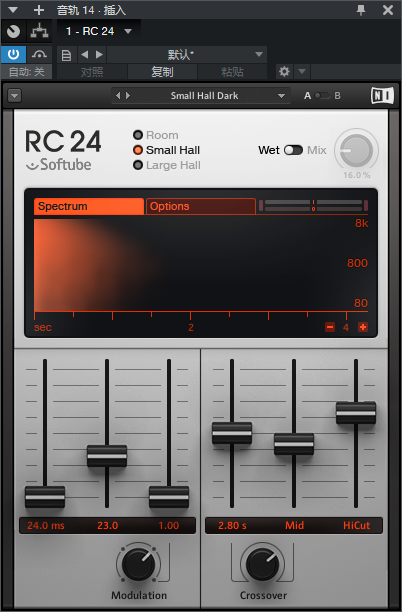Screen dimensions: 402x612
Task: Pin the plugin window
Action: pyautogui.click(x=361, y=10)
